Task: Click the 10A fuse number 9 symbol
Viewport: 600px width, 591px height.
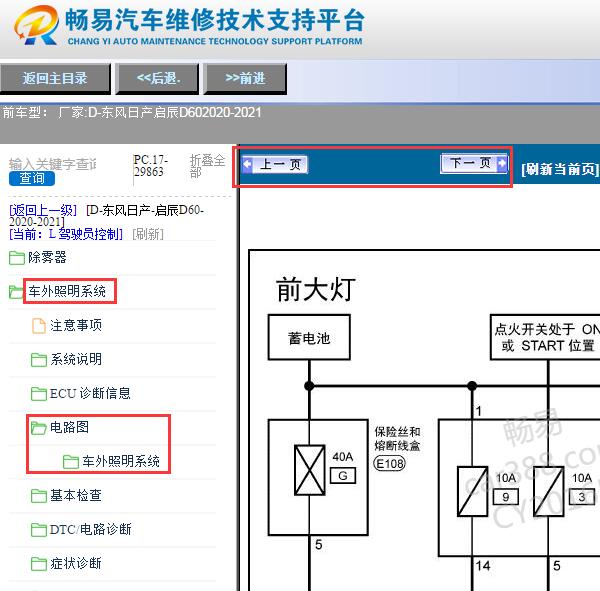Action: pyautogui.click(x=473, y=491)
